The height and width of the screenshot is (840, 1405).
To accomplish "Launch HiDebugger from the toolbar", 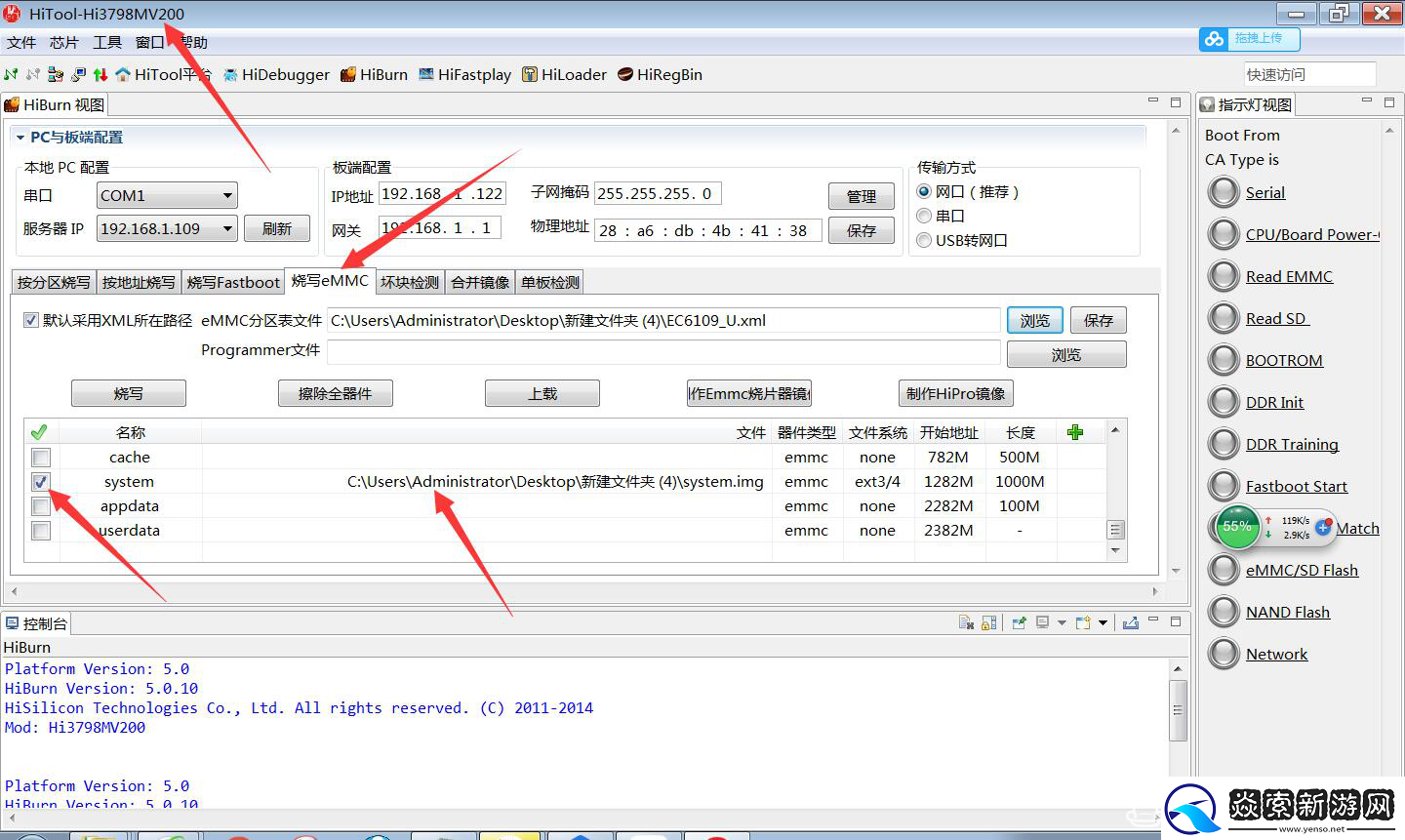I will (276, 74).
